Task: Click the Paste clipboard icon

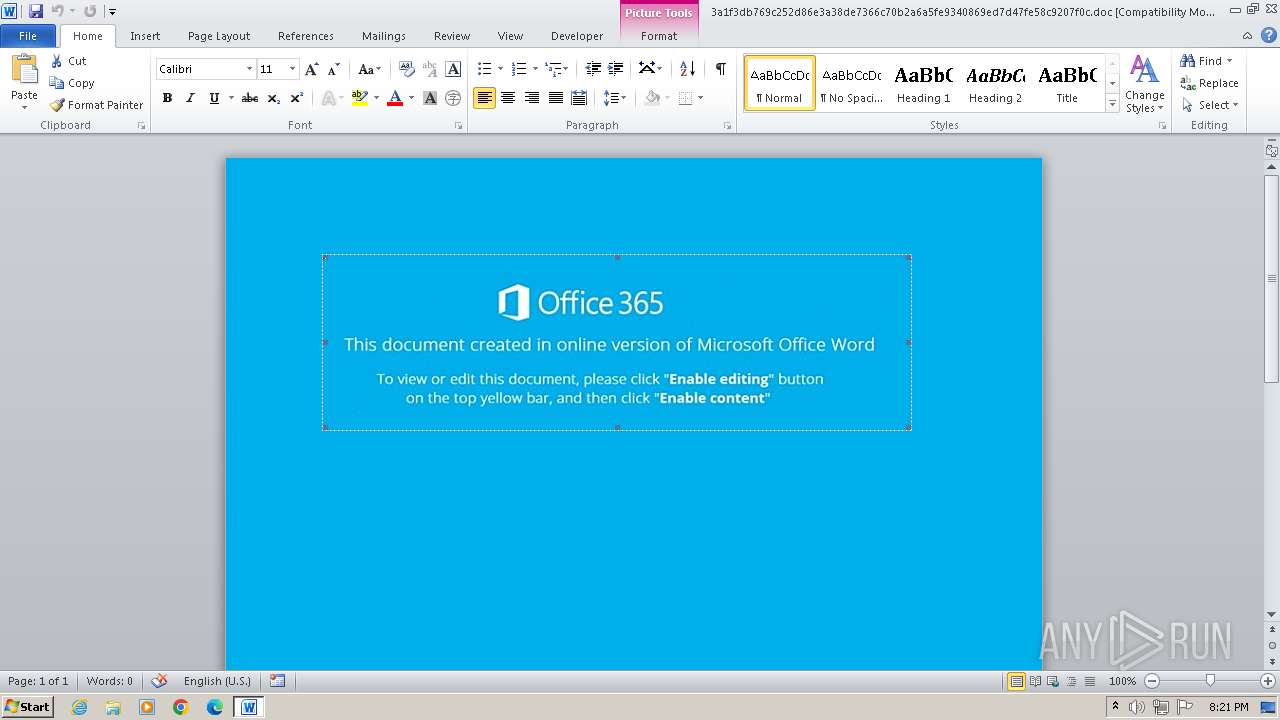Action: tap(24, 72)
